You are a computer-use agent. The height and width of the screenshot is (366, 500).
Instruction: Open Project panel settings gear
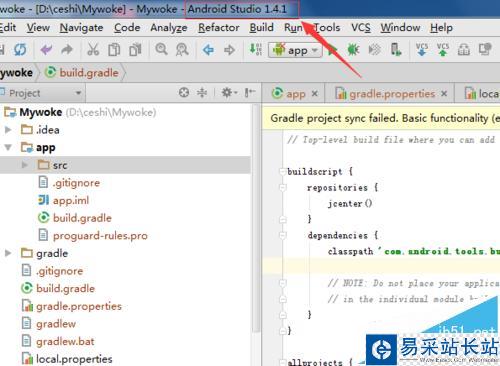point(229,92)
